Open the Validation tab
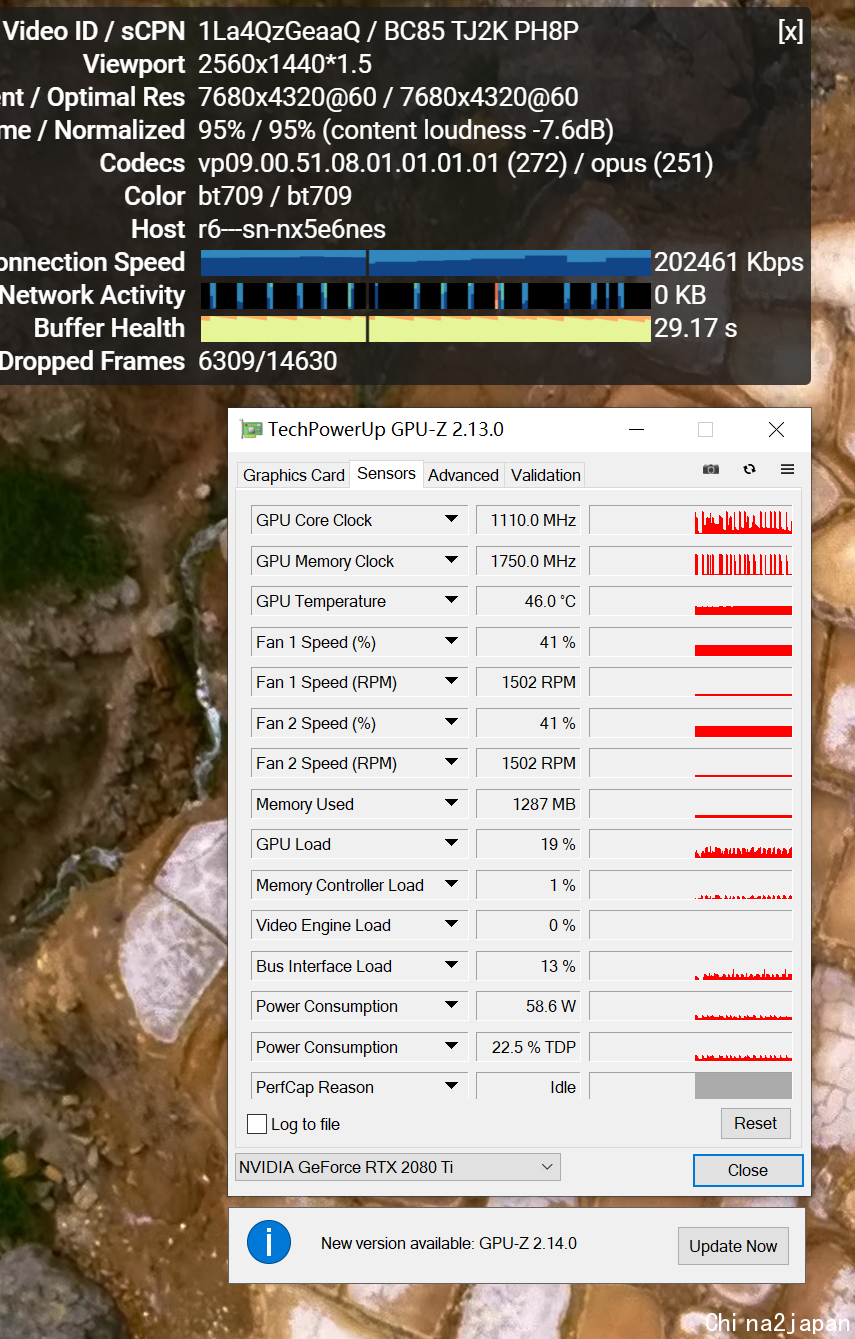 click(546, 475)
